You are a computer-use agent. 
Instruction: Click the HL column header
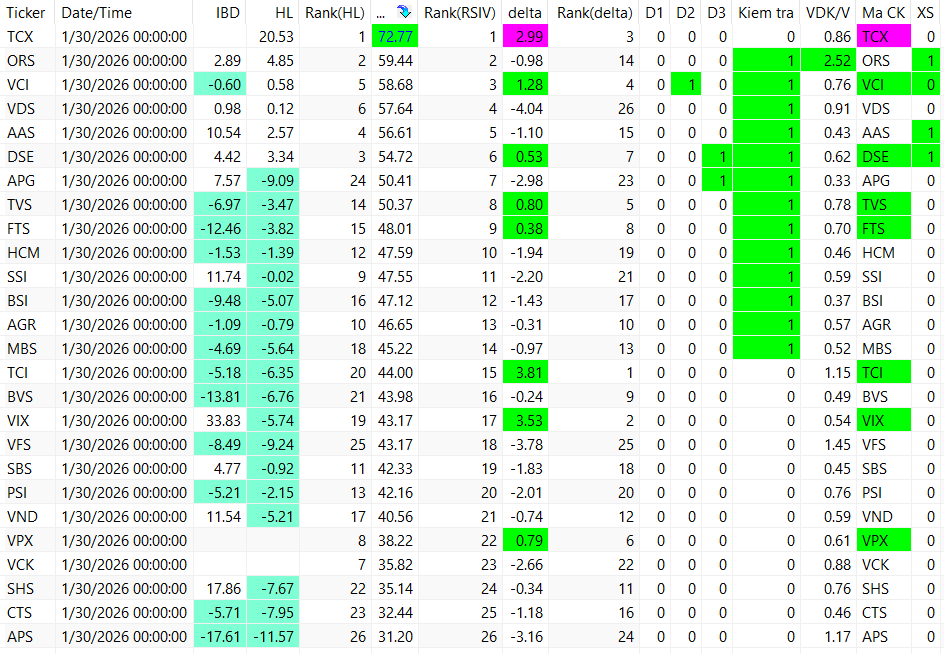pyautogui.click(x=284, y=12)
